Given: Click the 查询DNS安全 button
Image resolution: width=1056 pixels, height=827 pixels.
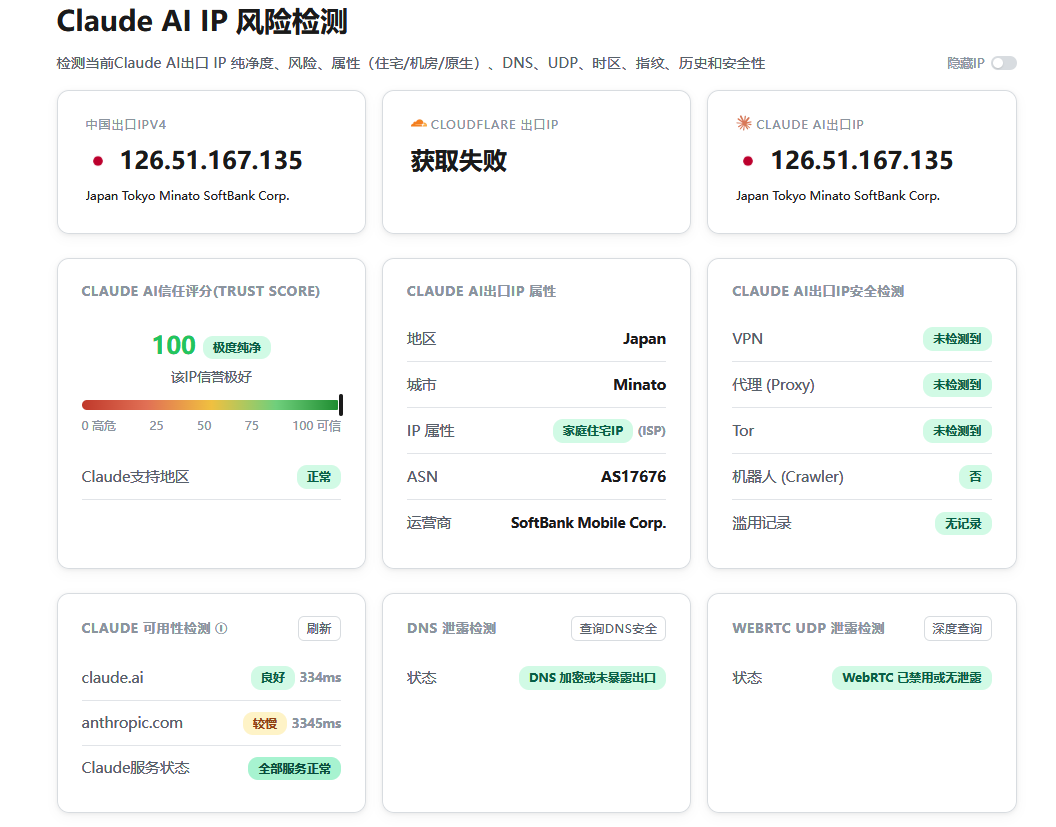Looking at the screenshot, I should 618,628.
